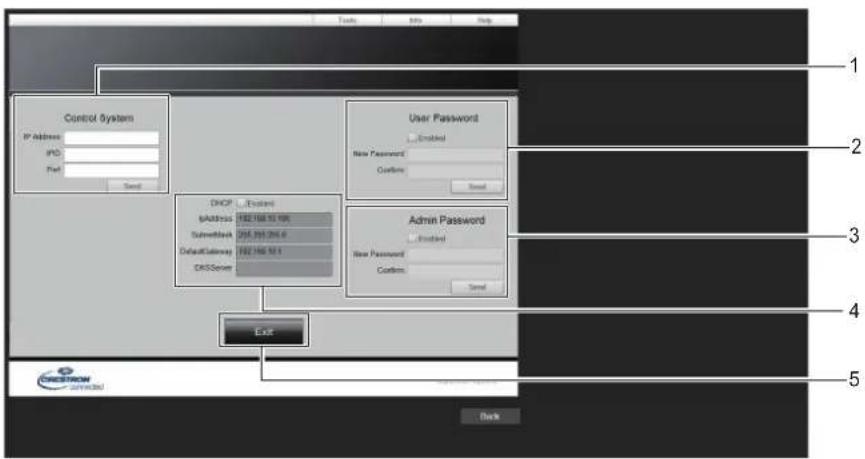The image size is (865, 459).
Task: Toggle the DHCP Enabled checkbox
Action: pyautogui.click(x=241, y=204)
